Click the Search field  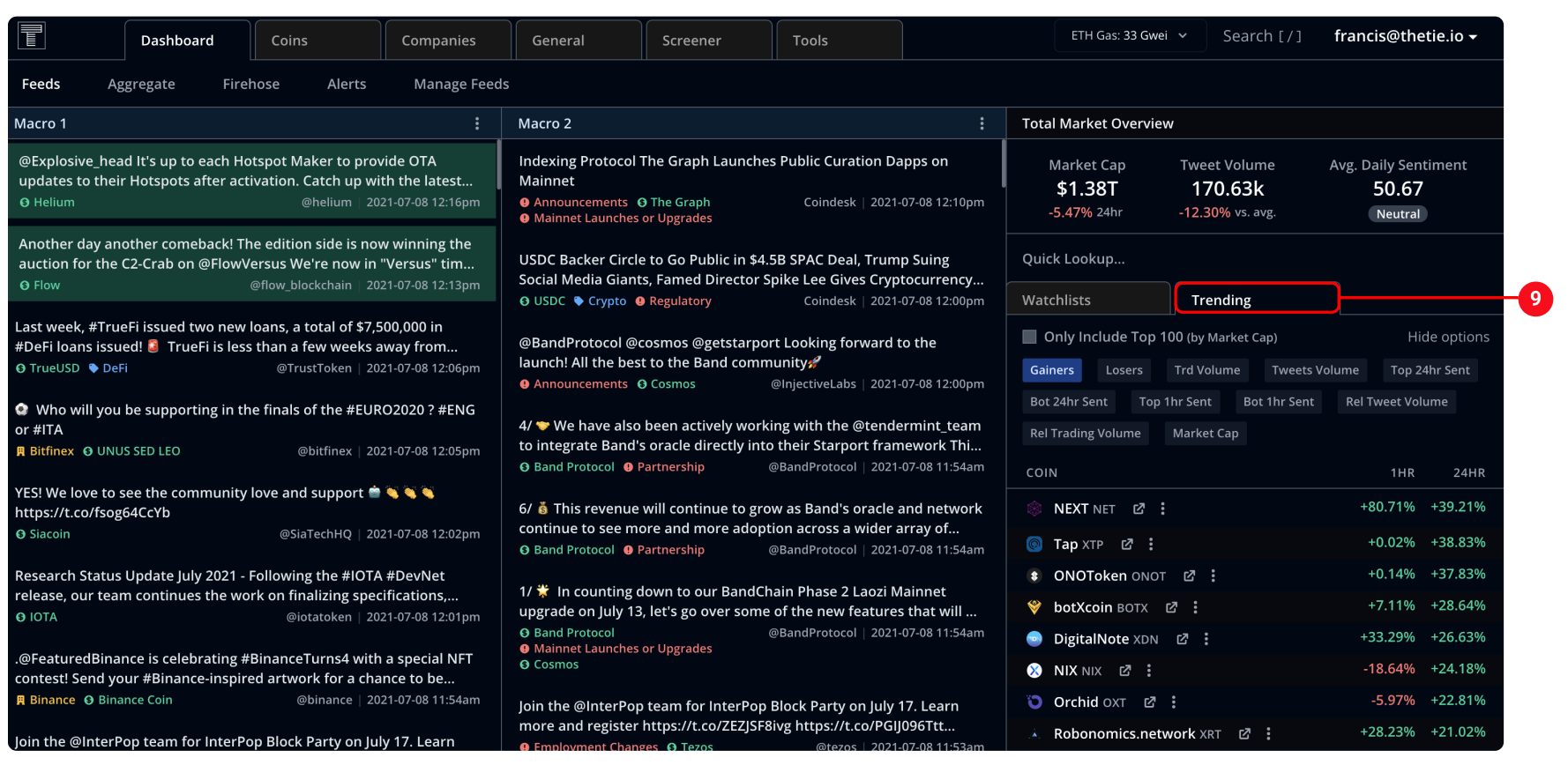pyautogui.click(x=1262, y=36)
